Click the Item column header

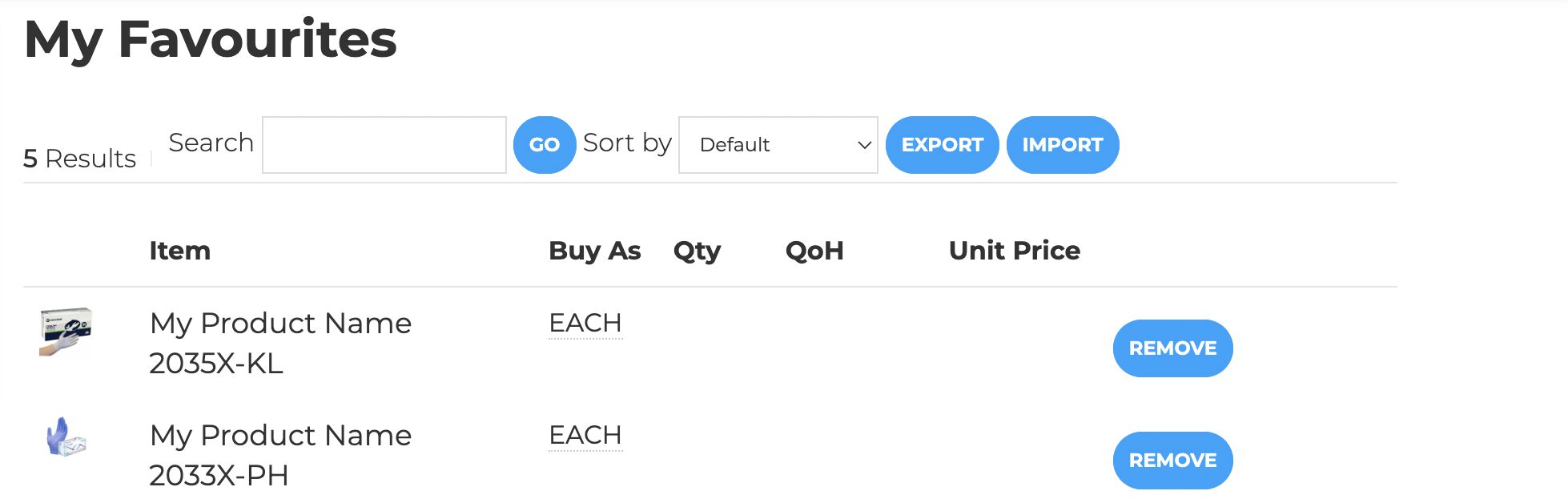pos(180,251)
